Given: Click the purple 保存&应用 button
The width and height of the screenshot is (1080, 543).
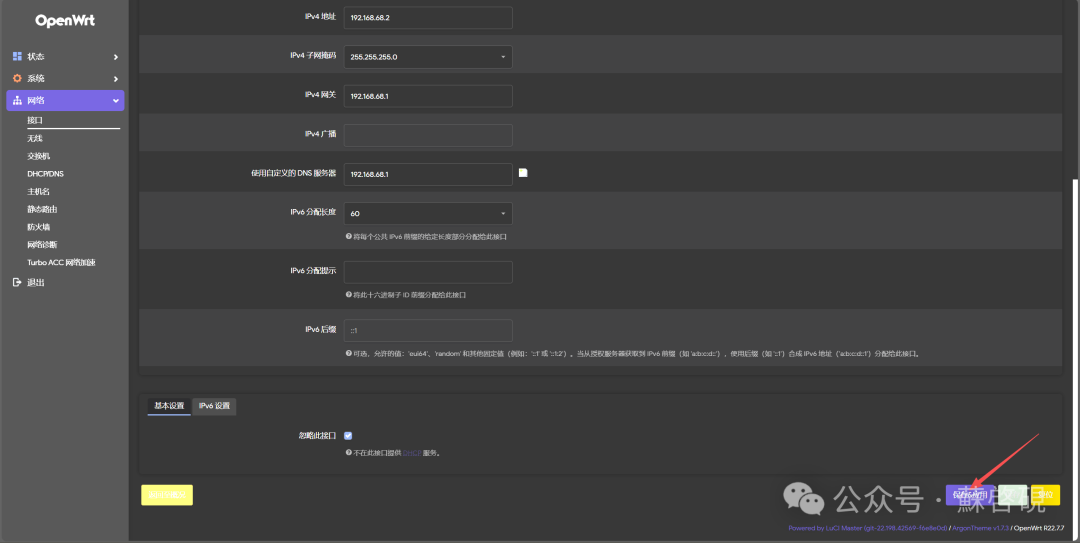Looking at the screenshot, I should click(x=970, y=495).
